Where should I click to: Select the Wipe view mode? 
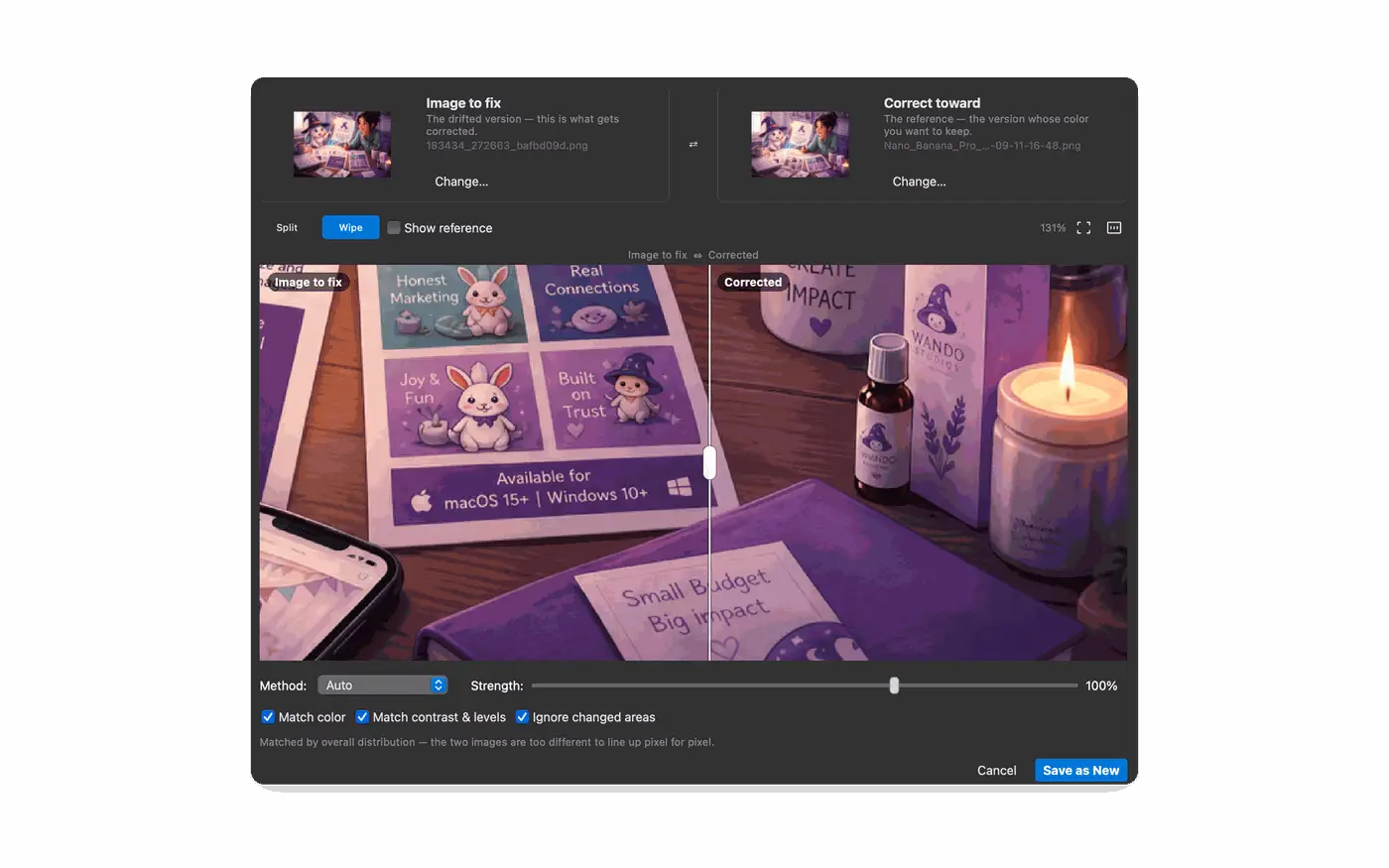[350, 228]
